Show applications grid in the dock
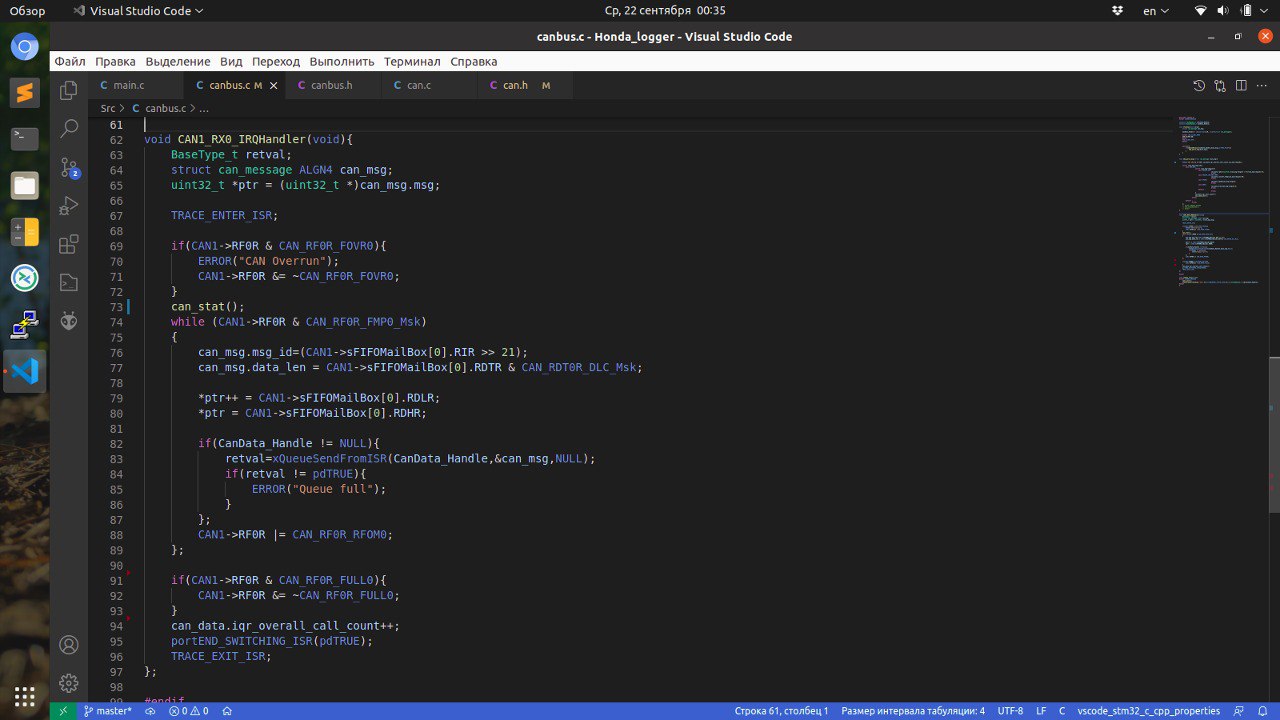 [x=25, y=695]
